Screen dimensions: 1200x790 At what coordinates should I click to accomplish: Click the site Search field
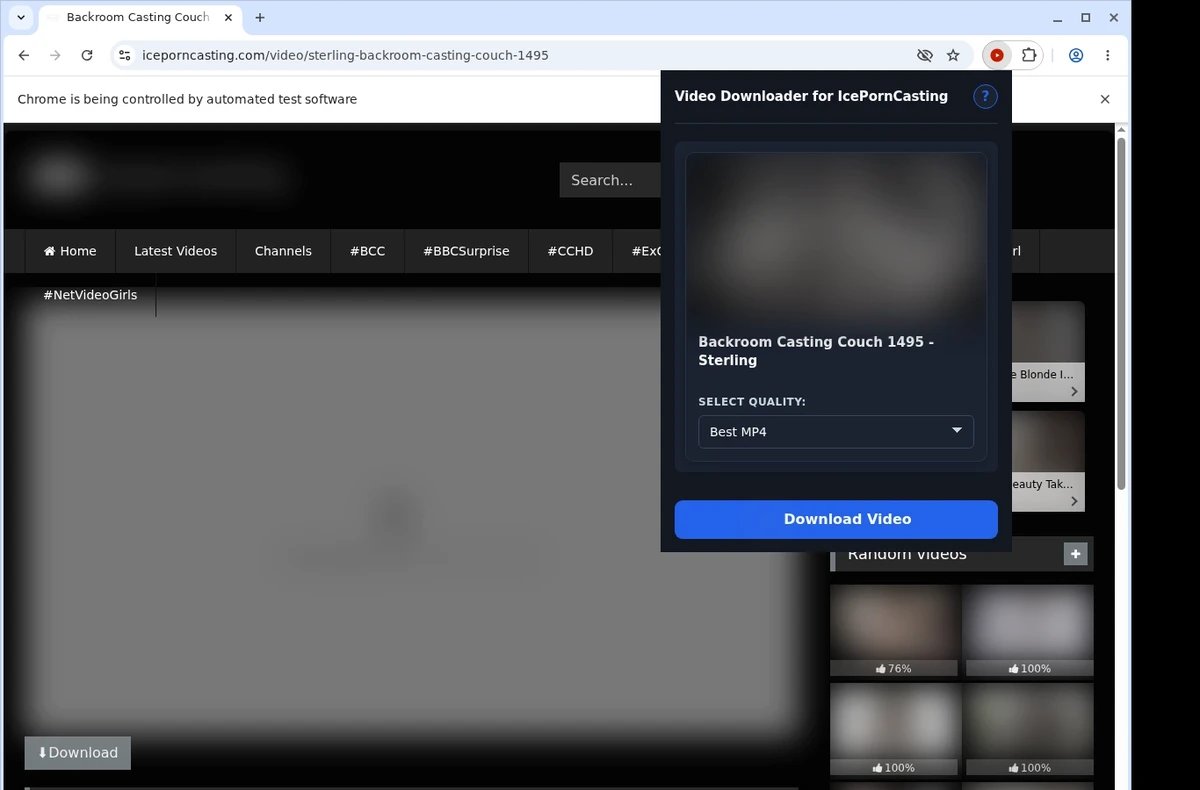pyautogui.click(x=610, y=180)
